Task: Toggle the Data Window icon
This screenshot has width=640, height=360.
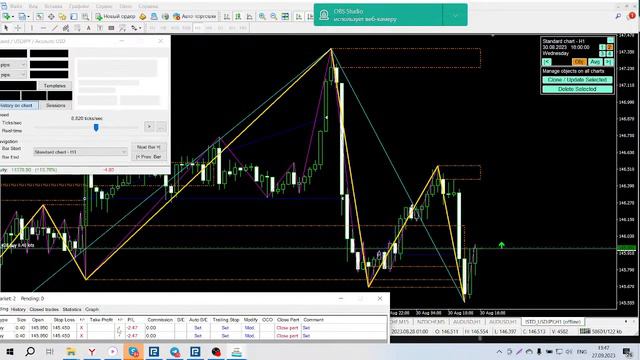Action: [51, 16]
